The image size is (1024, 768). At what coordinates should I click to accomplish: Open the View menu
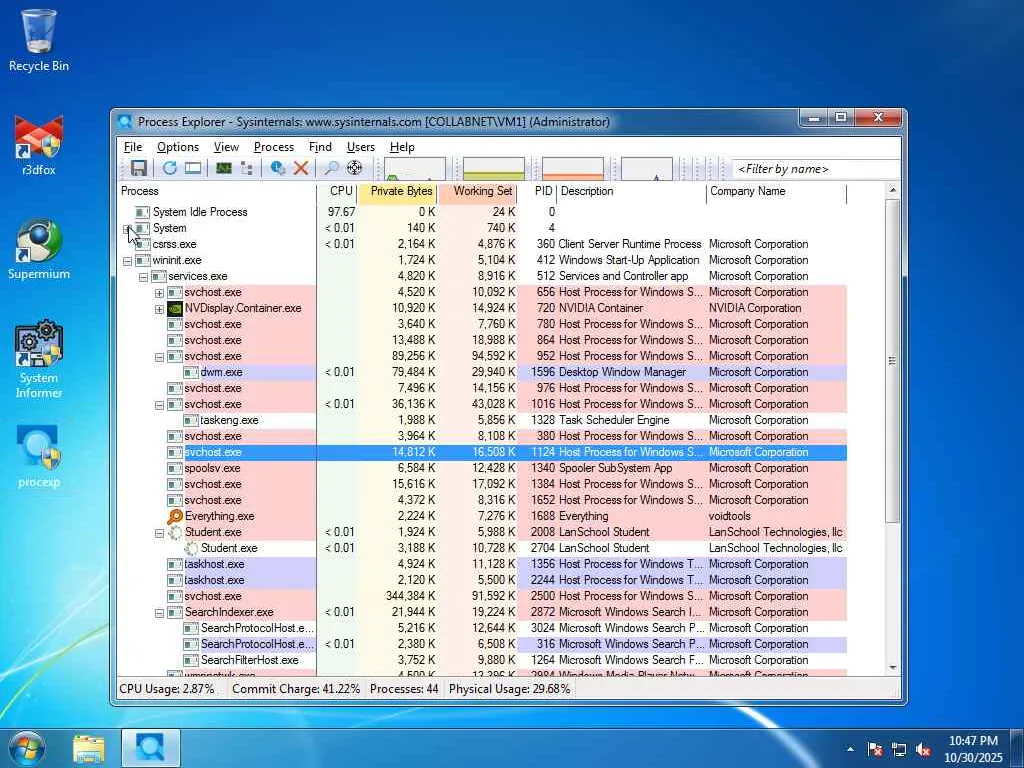point(226,147)
